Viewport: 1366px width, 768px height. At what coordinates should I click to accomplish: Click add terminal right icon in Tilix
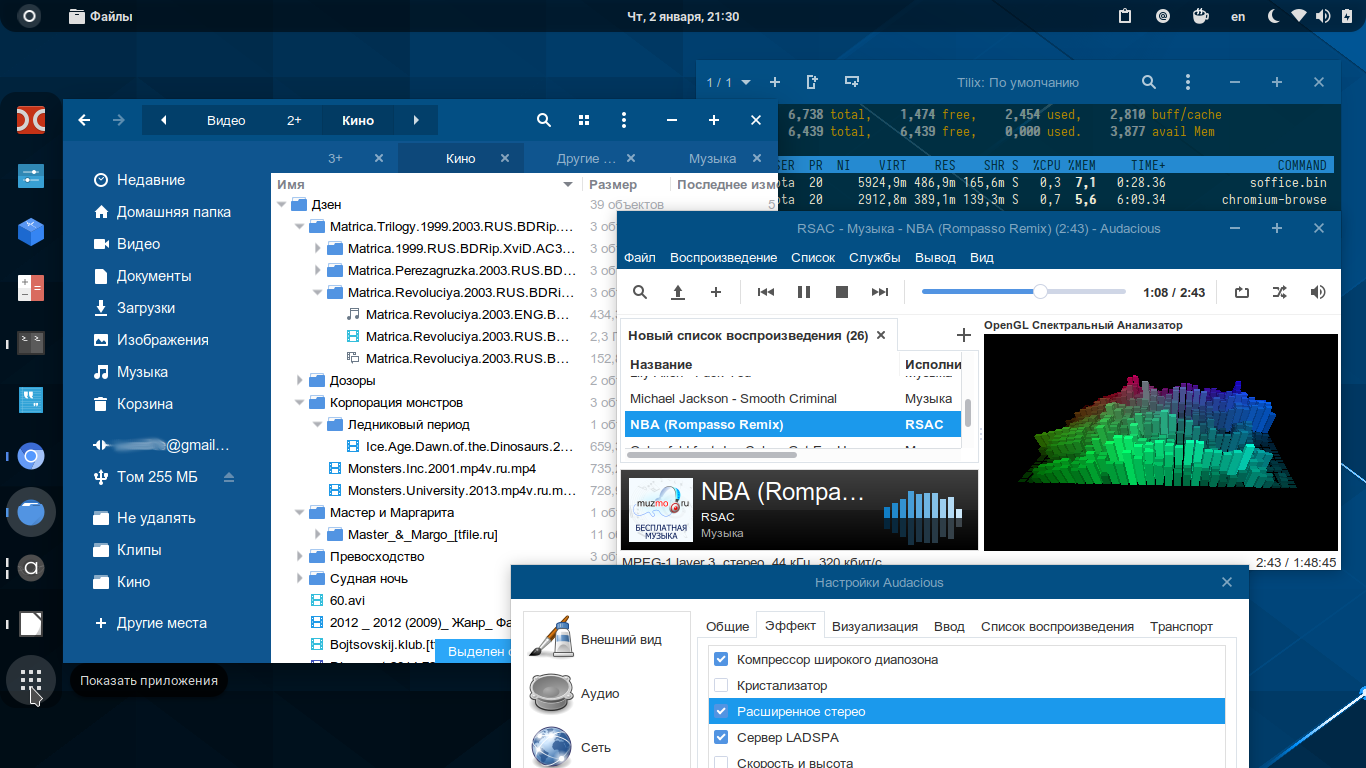[812, 82]
